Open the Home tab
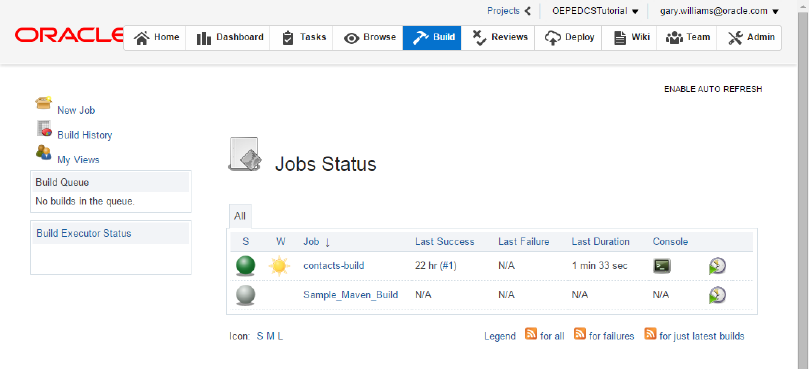Viewport: 809px width, 369px height. (x=156, y=38)
